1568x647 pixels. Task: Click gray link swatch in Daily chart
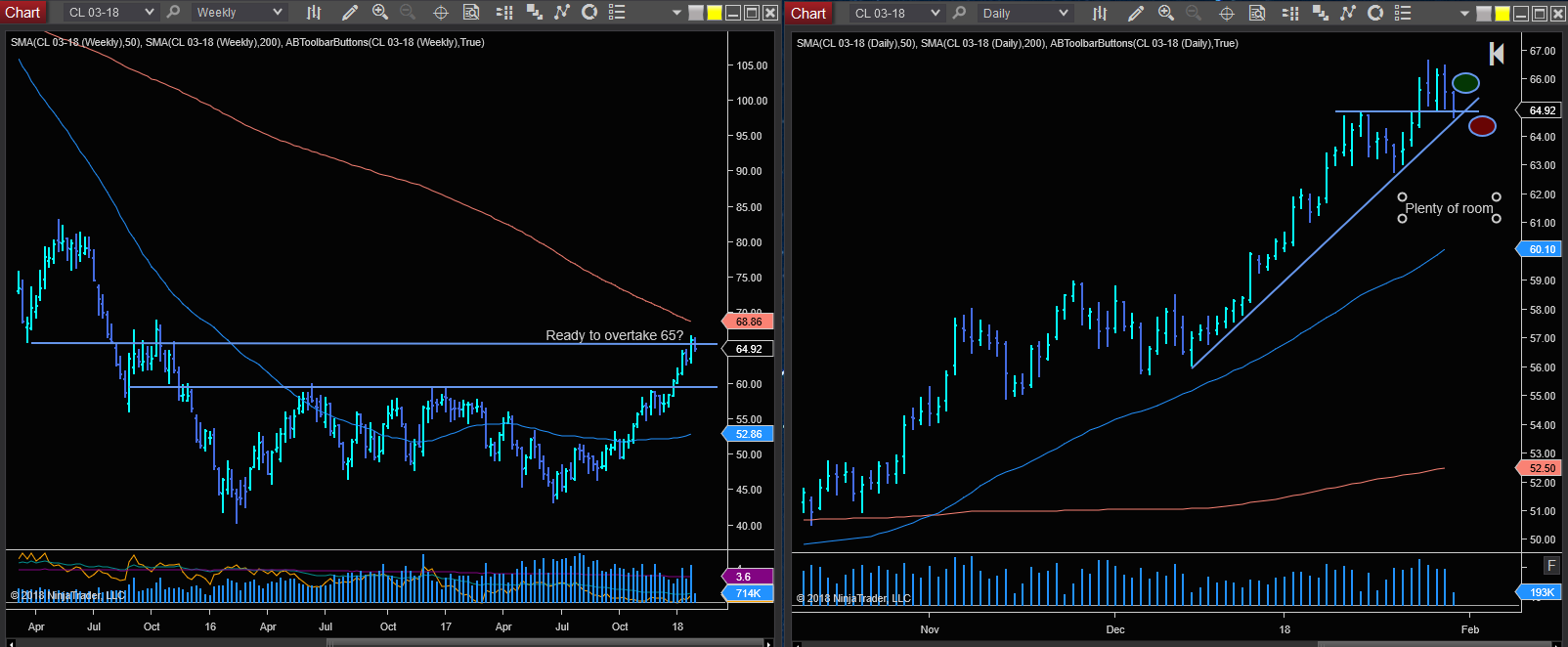tap(1483, 13)
